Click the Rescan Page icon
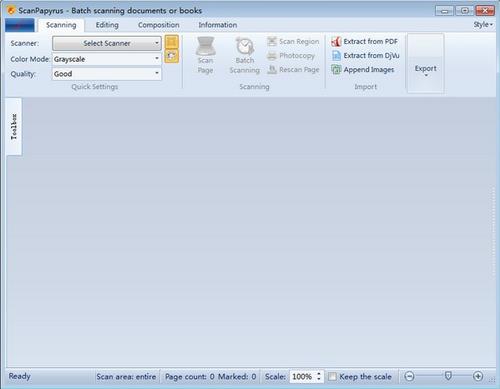The width and height of the screenshot is (500, 389). [272, 69]
